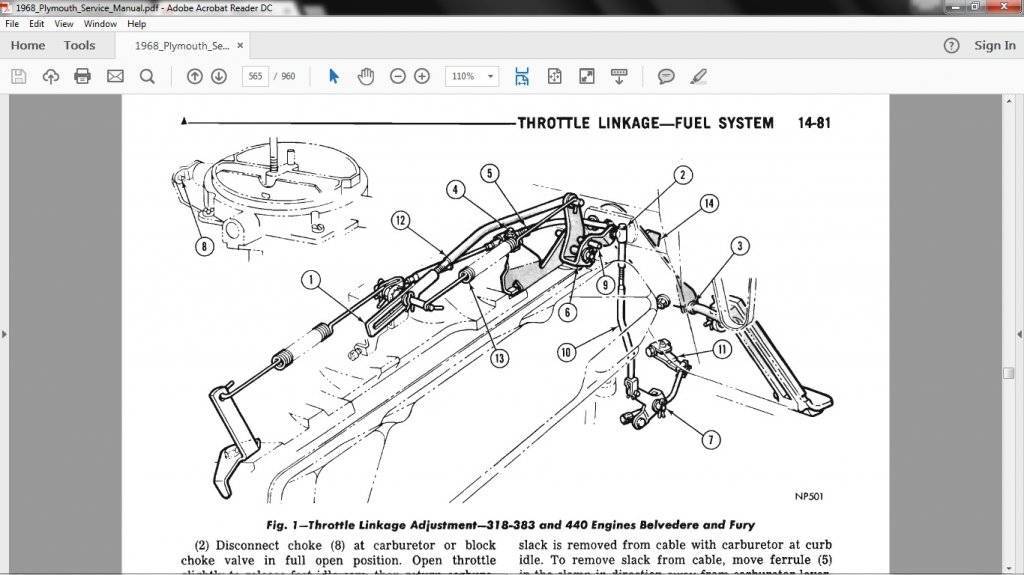Select the Highlight text pen tool
The height and width of the screenshot is (575, 1024).
[x=698, y=76]
